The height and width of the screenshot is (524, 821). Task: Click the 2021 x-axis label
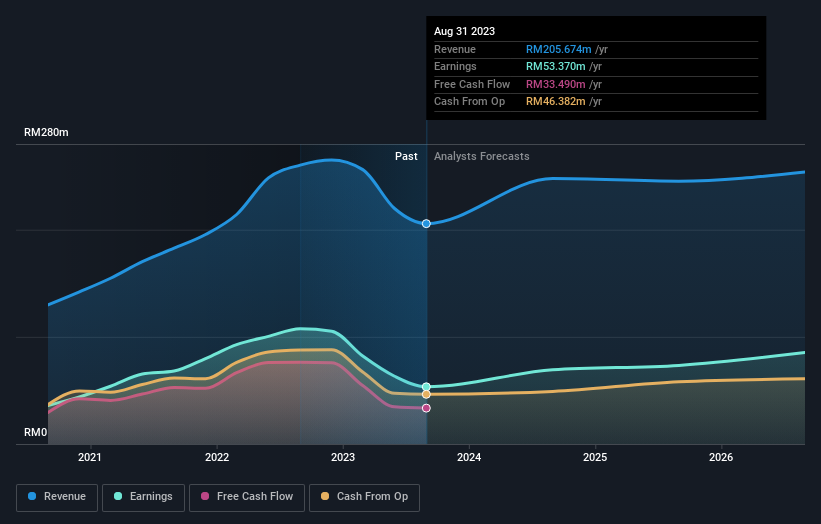(90, 458)
